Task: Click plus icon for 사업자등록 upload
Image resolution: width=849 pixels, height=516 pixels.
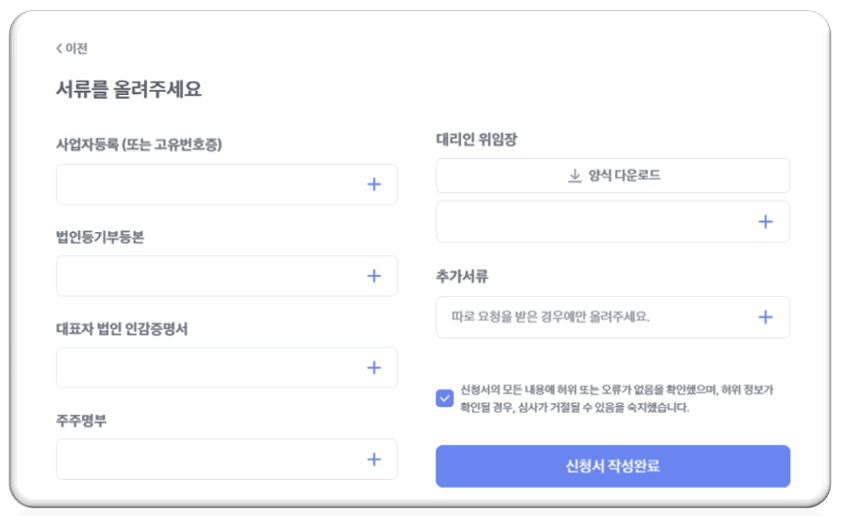Action: [374, 184]
